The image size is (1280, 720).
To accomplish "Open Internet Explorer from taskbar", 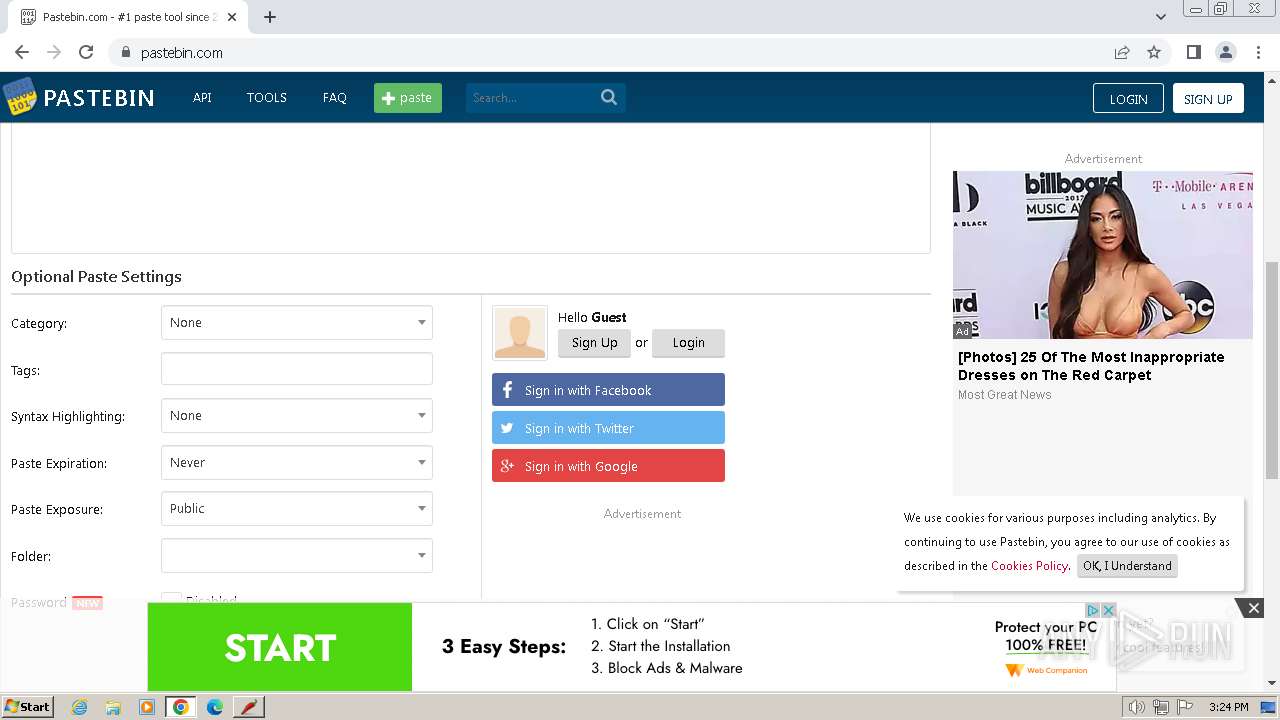I will click(x=79, y=707).
